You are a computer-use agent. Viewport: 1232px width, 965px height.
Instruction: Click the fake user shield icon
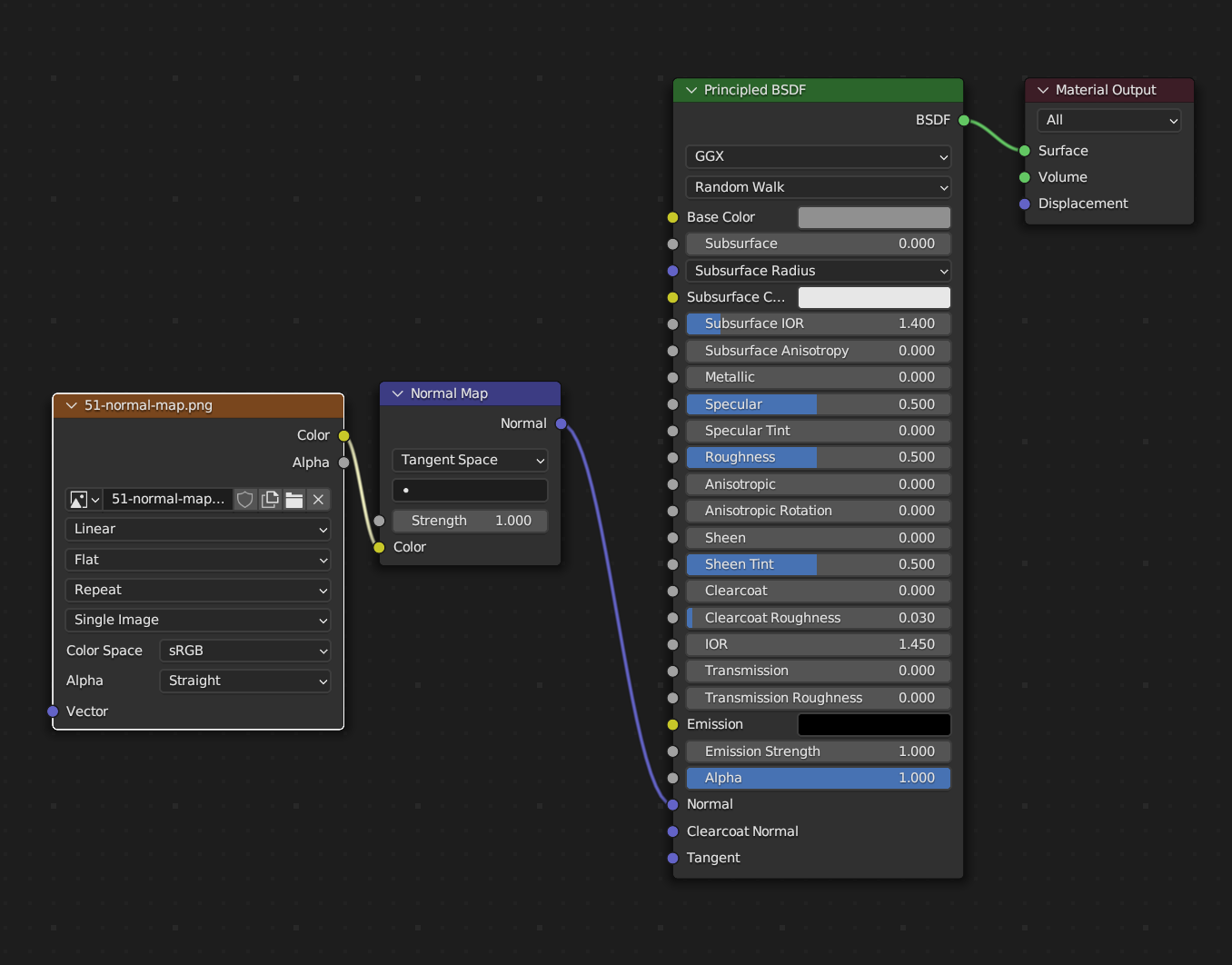[x=245, y=500]
